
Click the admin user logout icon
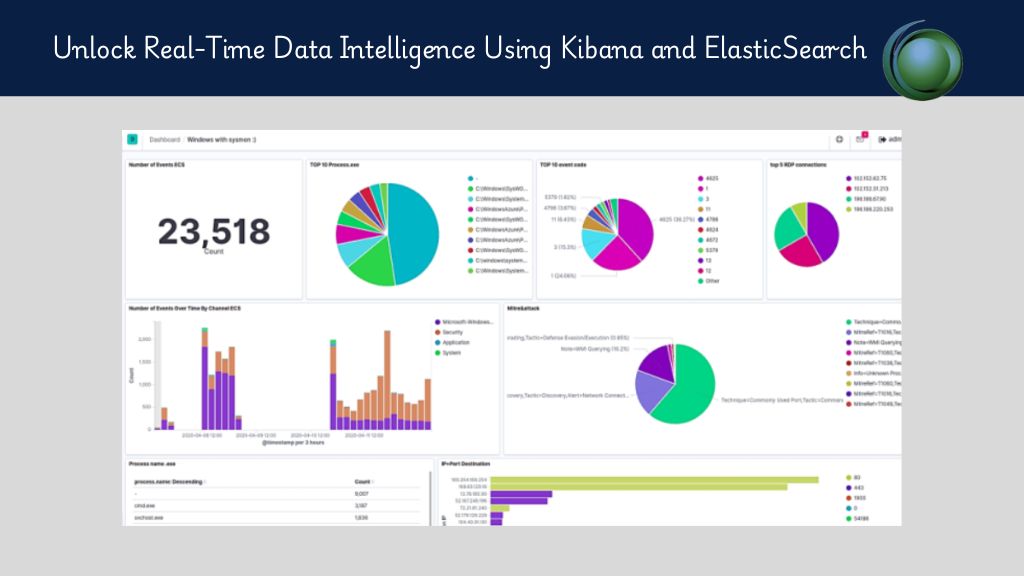882,139
